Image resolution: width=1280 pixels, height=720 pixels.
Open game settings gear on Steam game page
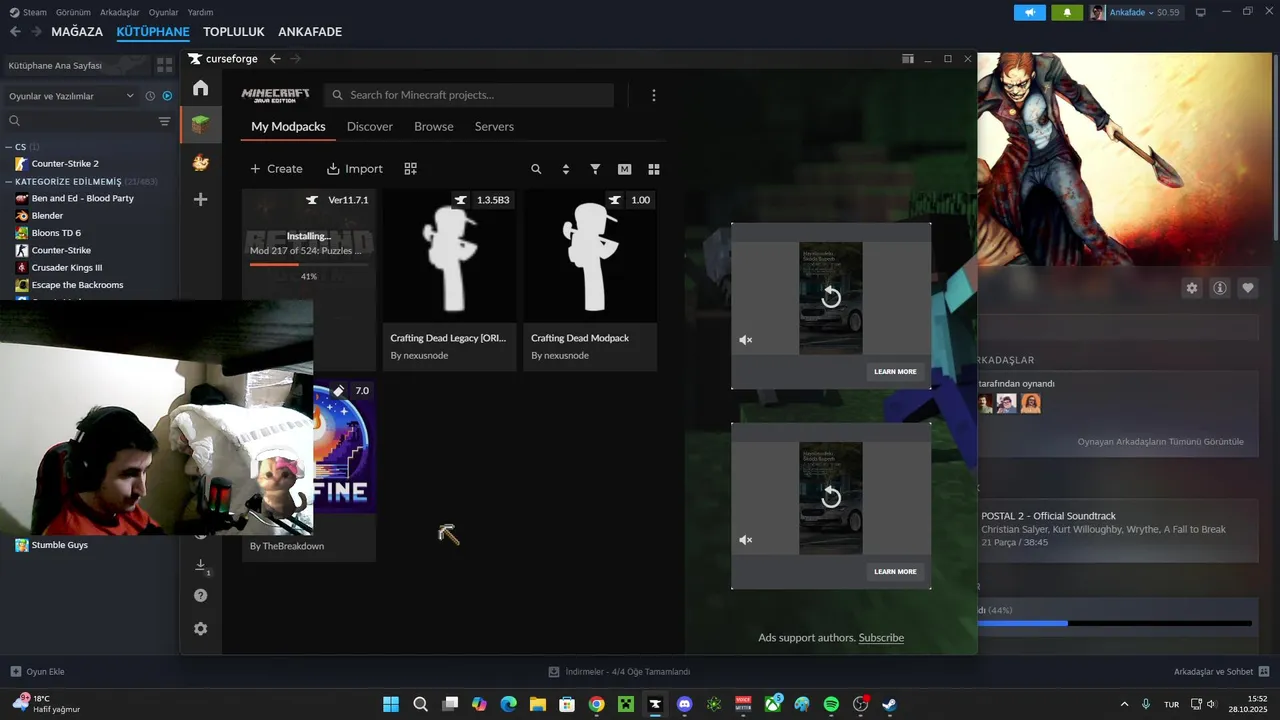1192,288
